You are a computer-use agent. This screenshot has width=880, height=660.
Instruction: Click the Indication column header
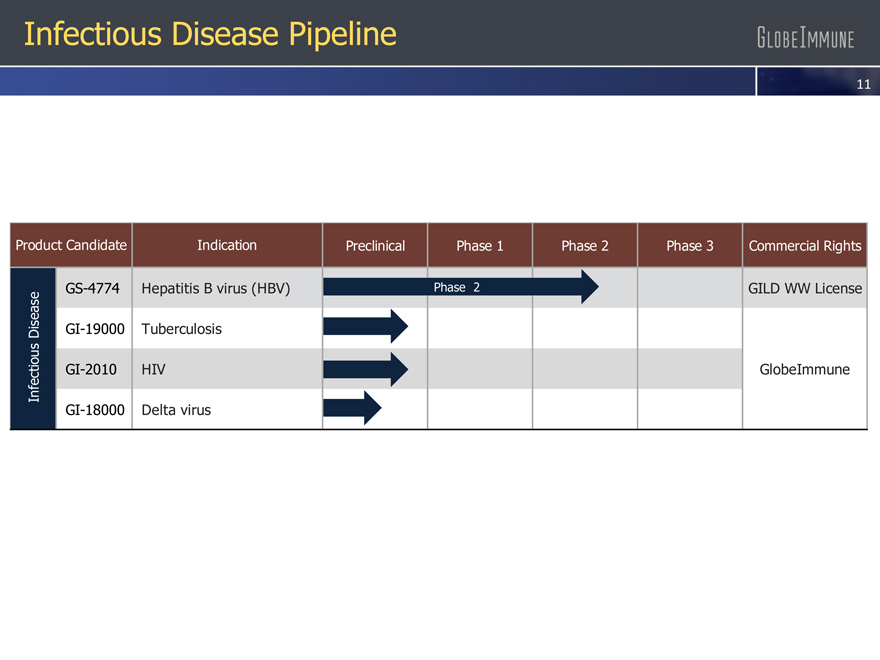(227, 245)
